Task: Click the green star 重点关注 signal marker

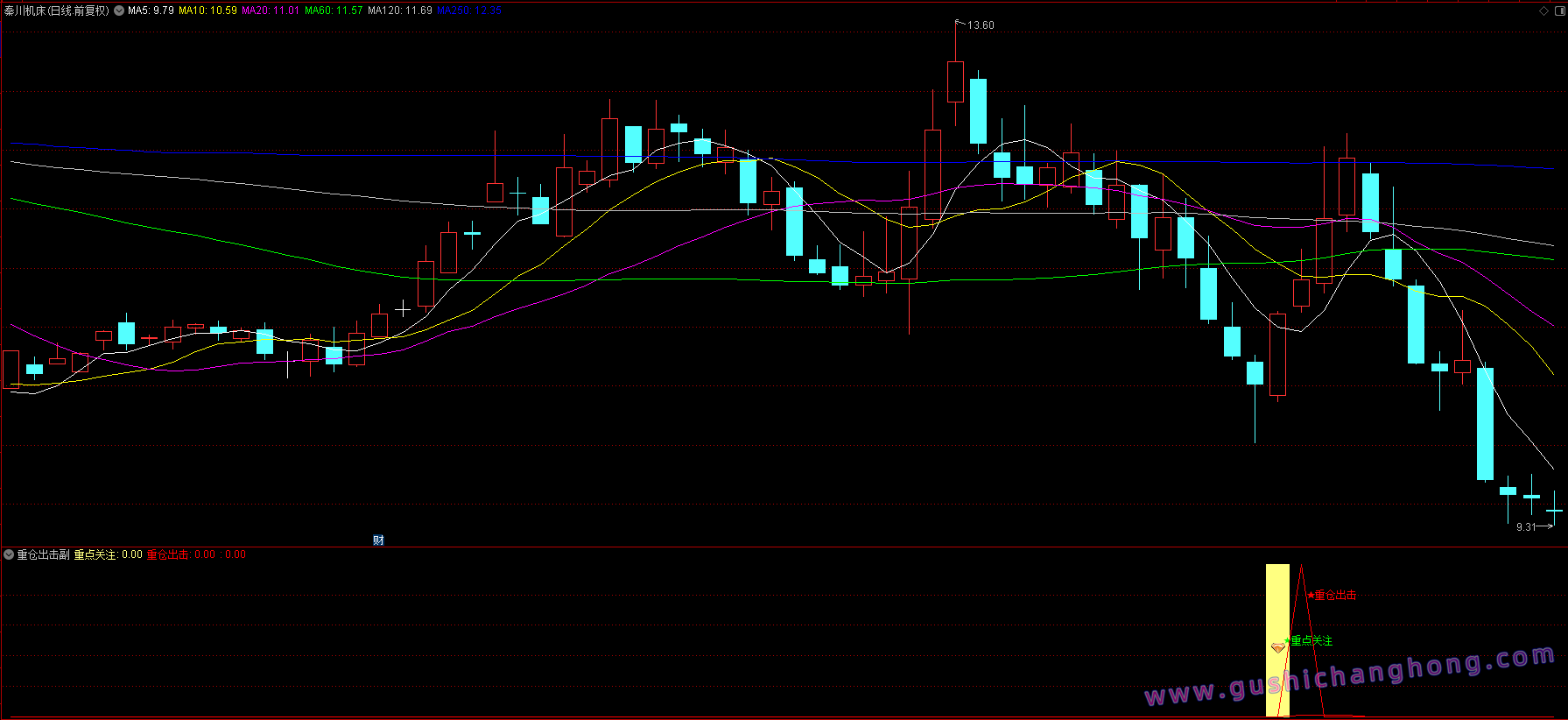Action: 1308,641
